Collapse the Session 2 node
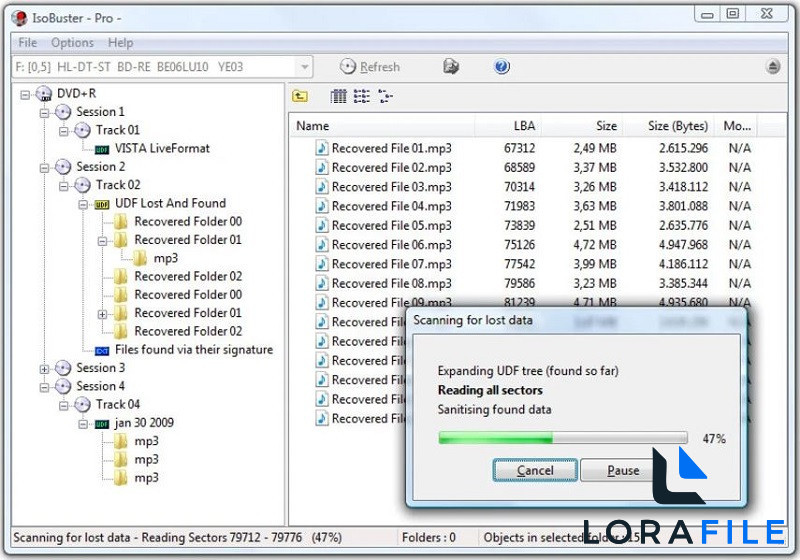This screenshot has height=560, width=800. click(x=44, y=168)
